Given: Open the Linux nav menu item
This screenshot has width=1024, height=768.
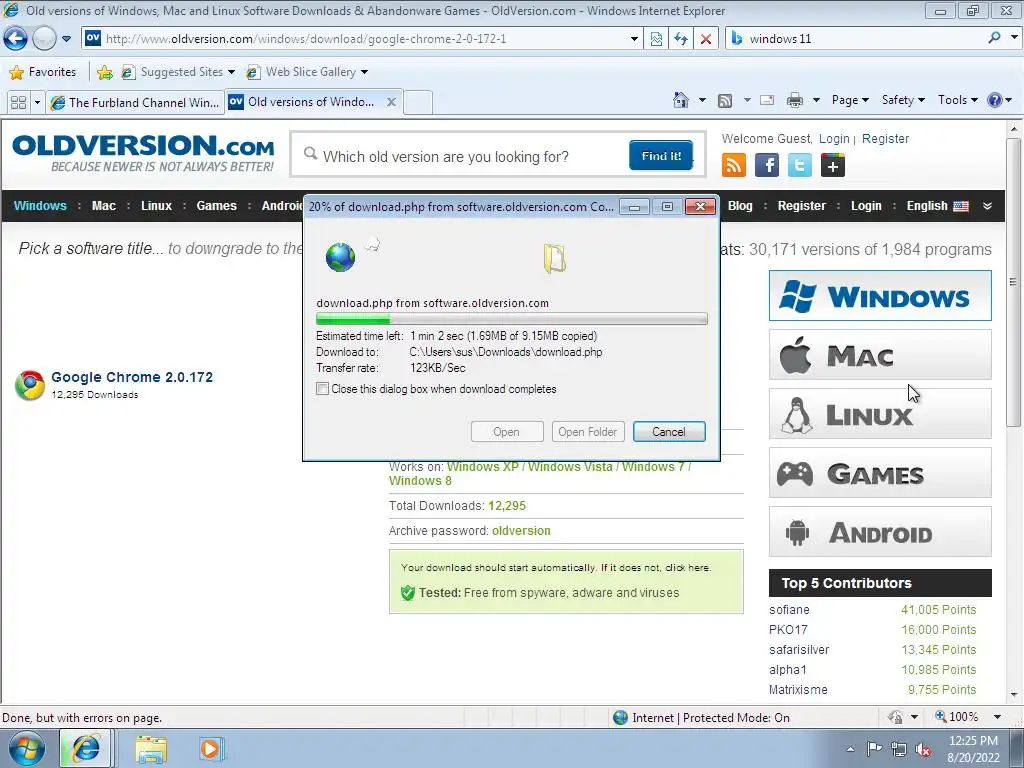Looking at the screenshot, I should pos(156,206).
